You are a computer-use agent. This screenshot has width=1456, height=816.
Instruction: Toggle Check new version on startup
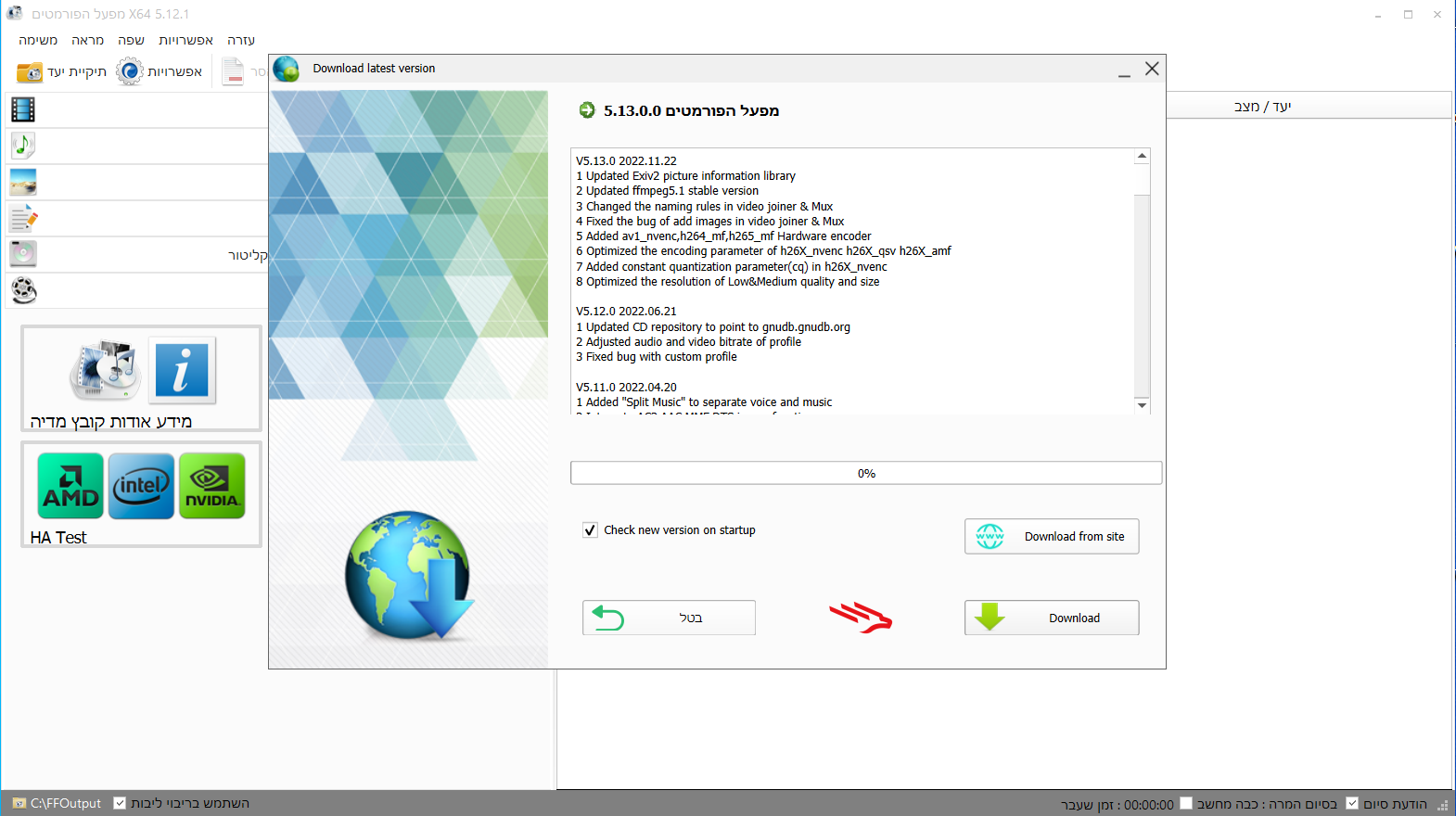[590, 530]
